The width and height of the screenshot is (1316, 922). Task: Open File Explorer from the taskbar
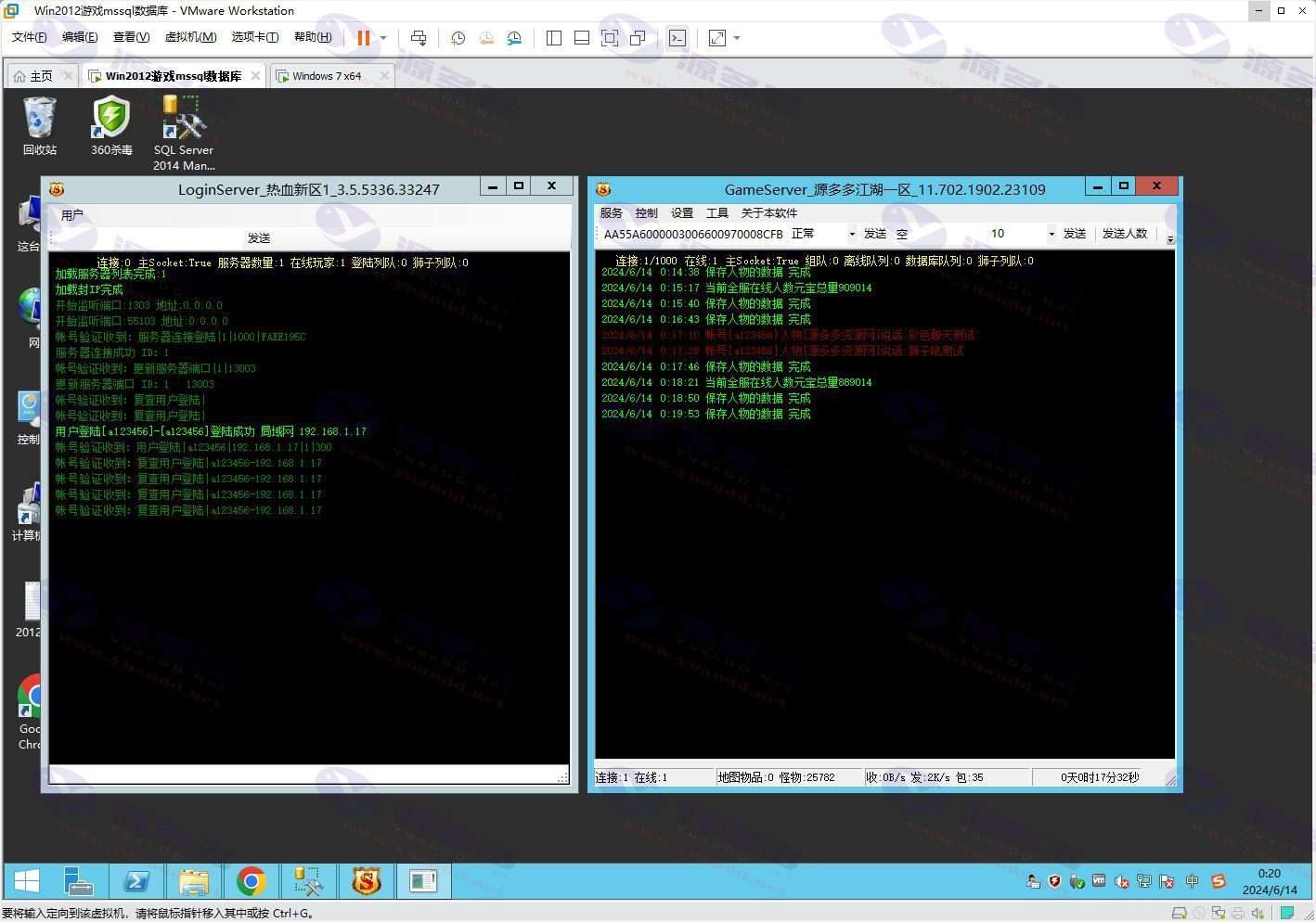(194, 881)
